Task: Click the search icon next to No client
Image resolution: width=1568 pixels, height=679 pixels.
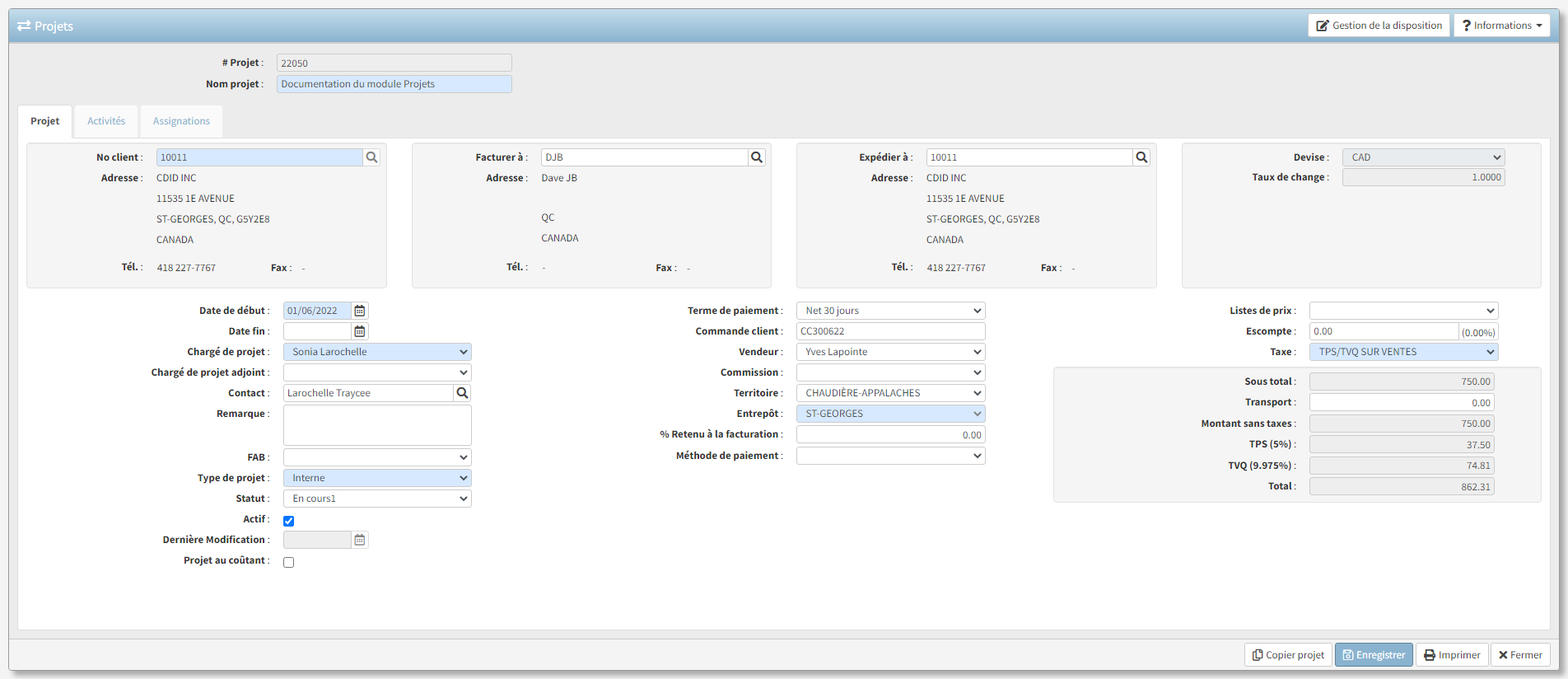Action: [371, 157]
